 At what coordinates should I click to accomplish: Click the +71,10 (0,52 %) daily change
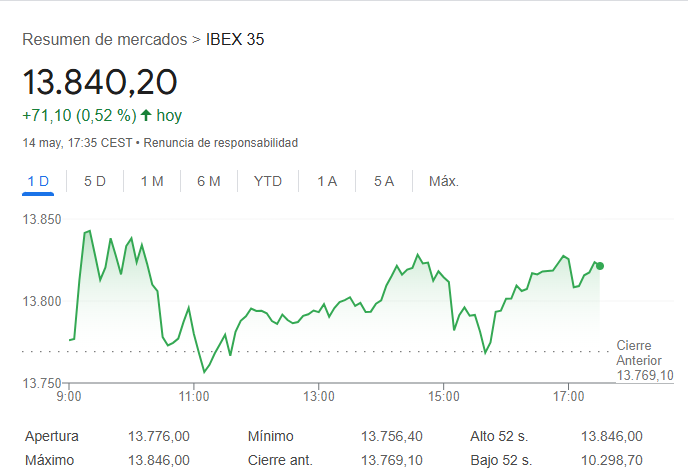coord(79,115)
